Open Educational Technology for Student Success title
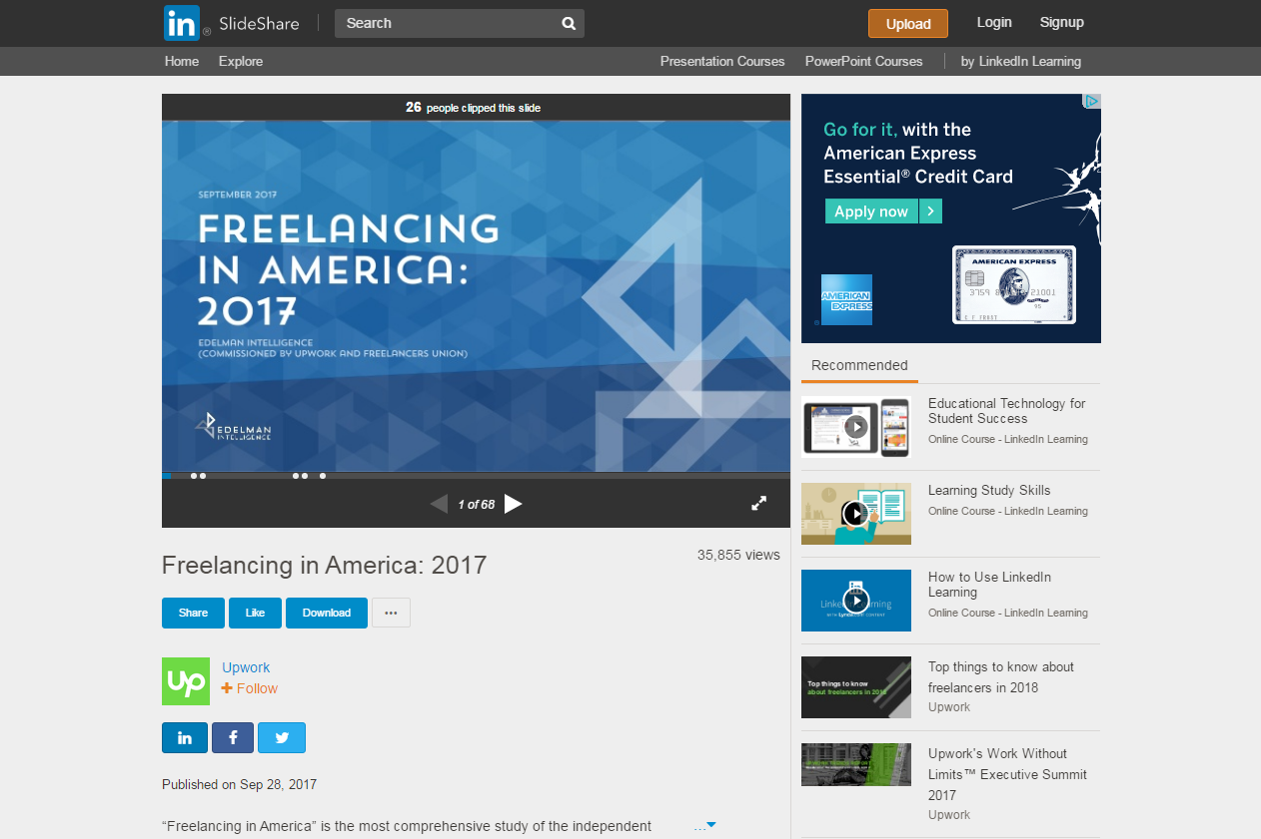1261x839 pixels. tap(1006, 411)
